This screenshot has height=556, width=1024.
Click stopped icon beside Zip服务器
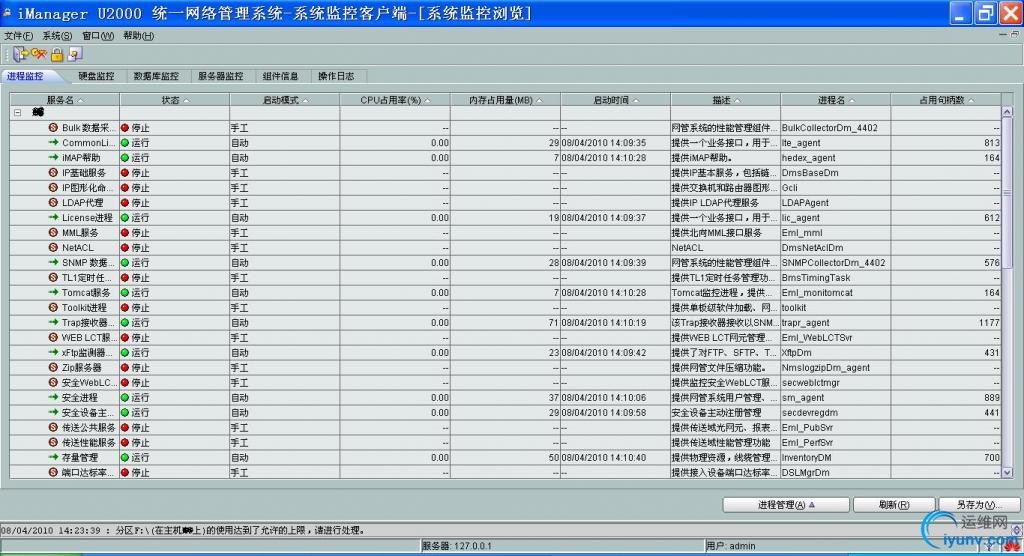pyautogui.click(x=54, y=368)
